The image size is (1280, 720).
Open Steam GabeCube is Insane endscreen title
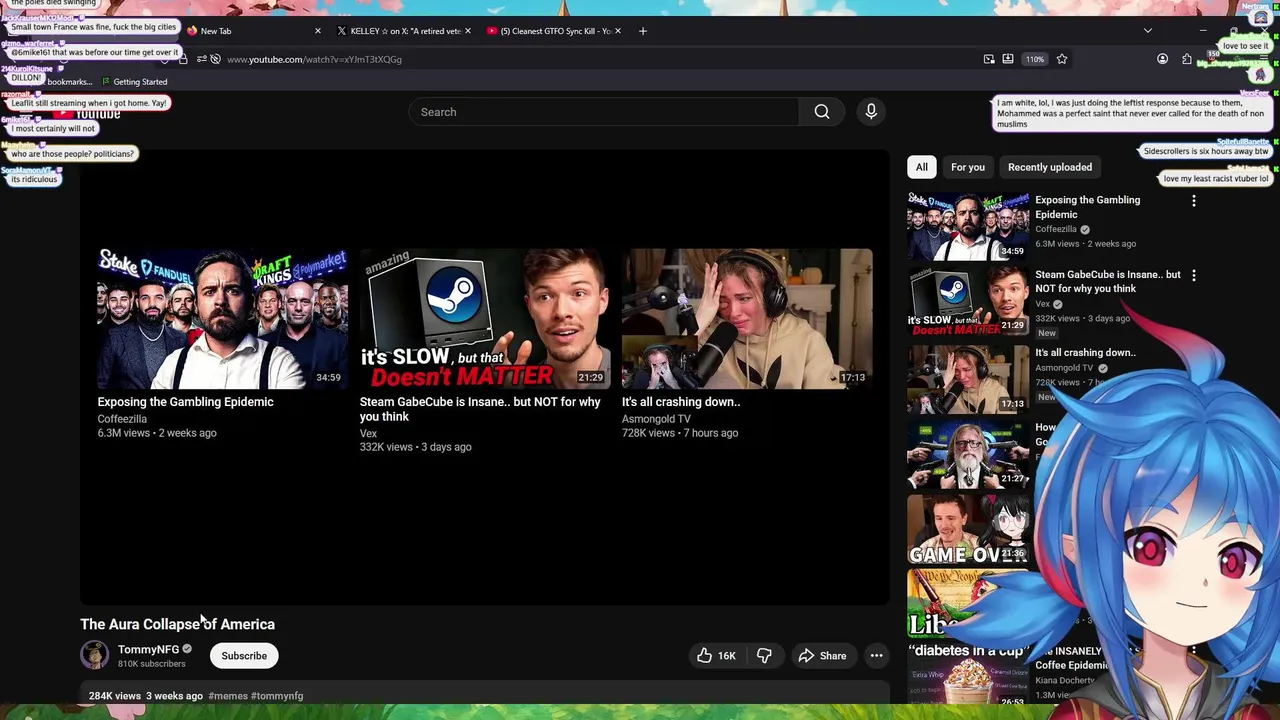click(x=480, y=409)
